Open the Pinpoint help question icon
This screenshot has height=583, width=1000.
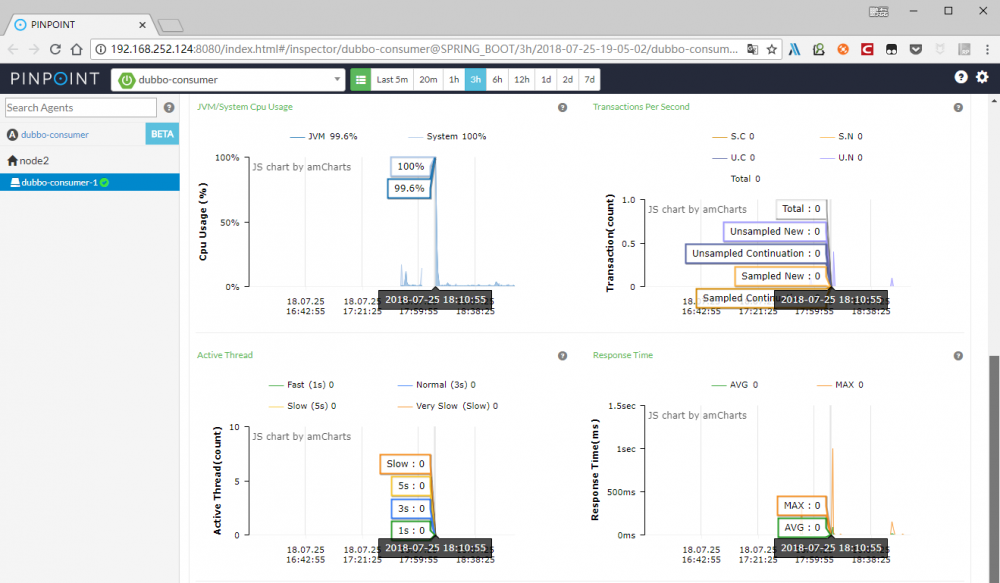click(x=960, y=77)
